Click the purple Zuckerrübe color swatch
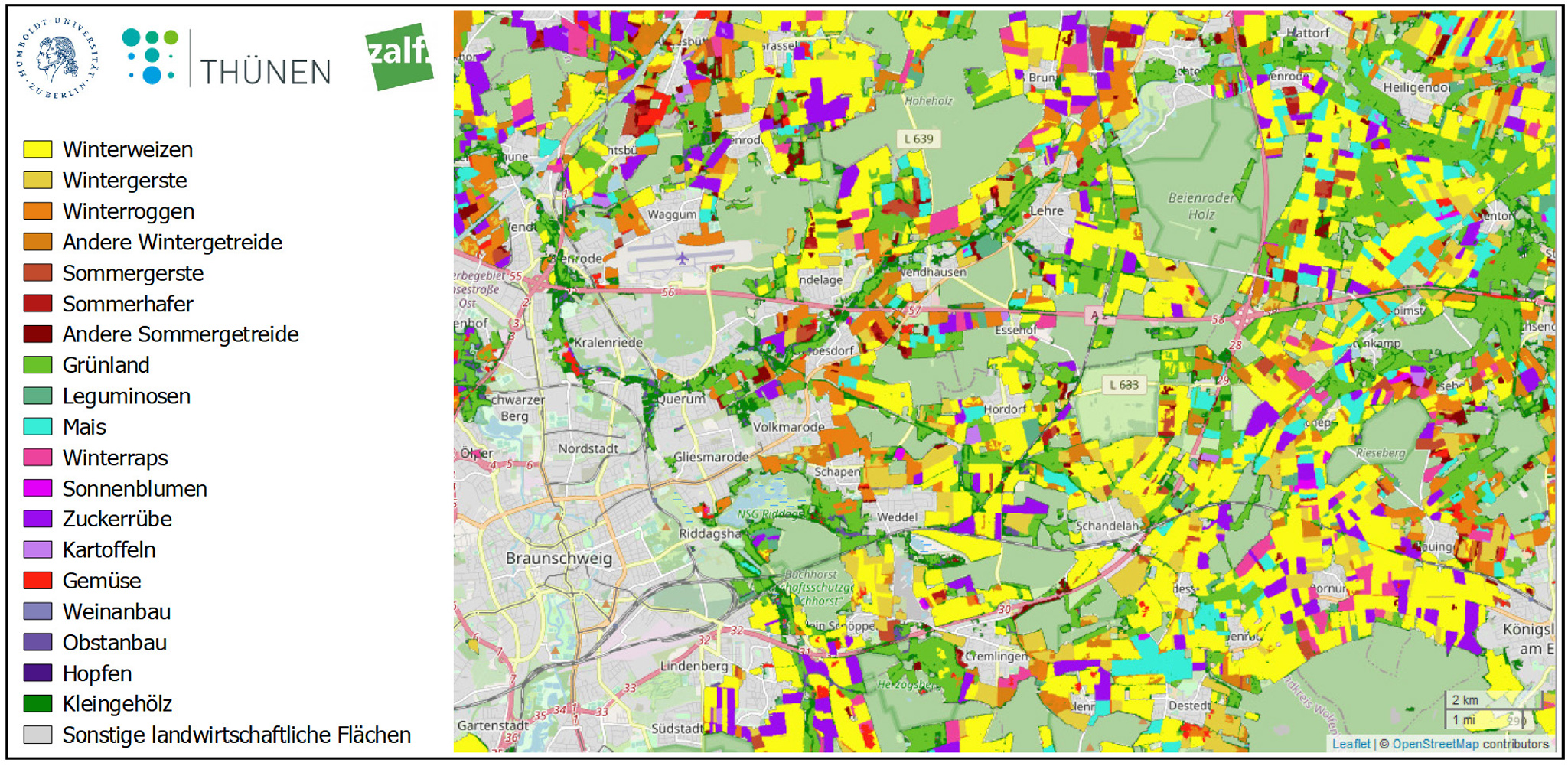This screenshot has height=766, width=1568. click(x=38, y=519)
